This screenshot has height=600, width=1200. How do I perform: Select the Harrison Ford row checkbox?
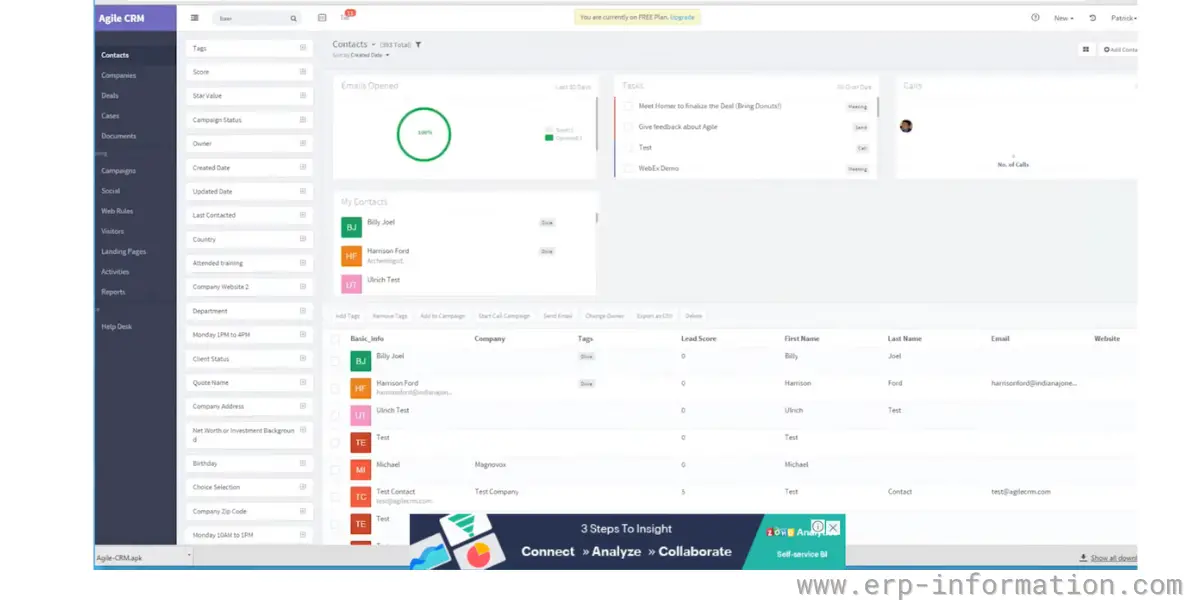point(335,388)
